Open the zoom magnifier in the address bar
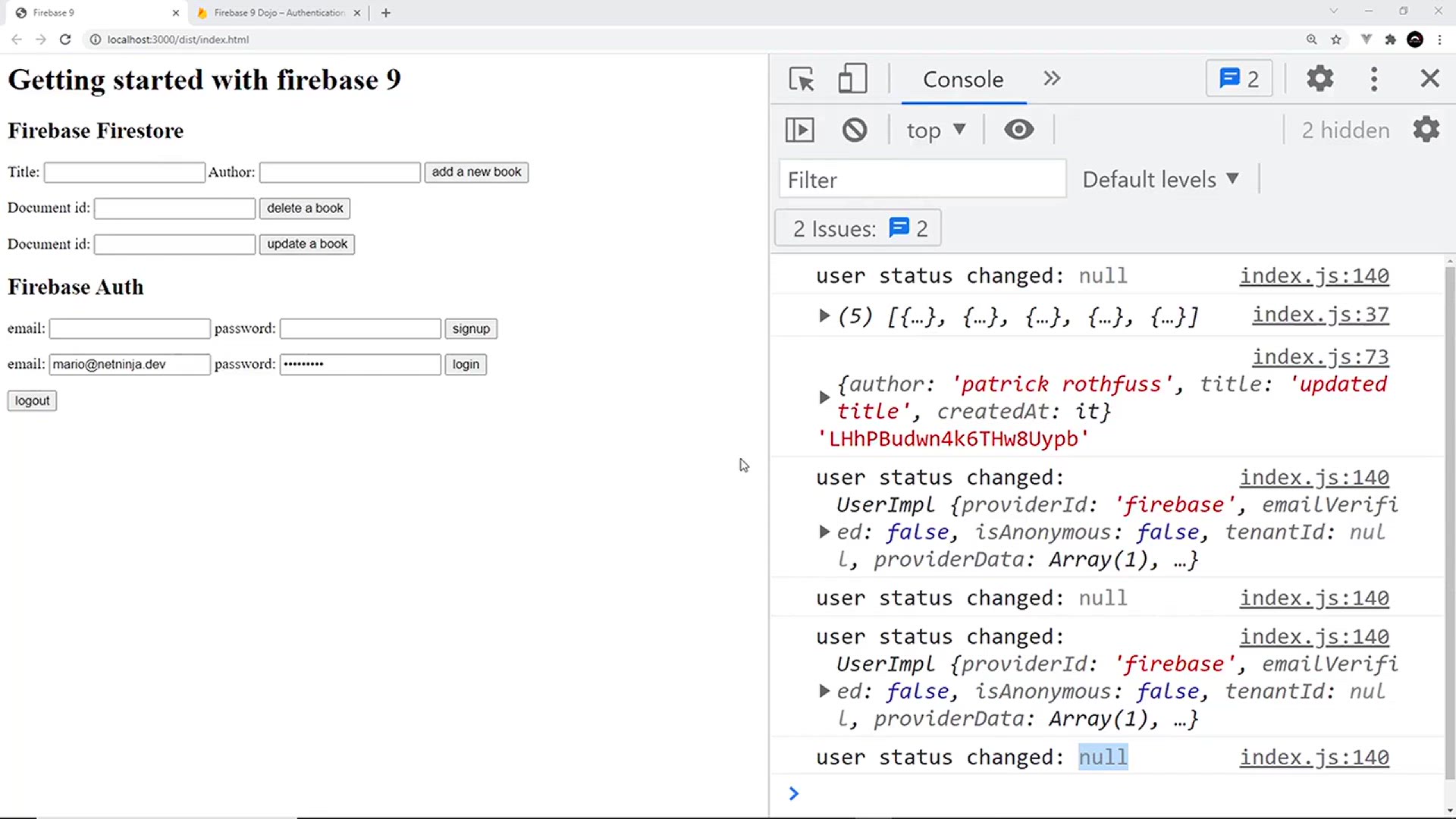The height and width of the screenshot is (819, 1456). coord(1311,39)
